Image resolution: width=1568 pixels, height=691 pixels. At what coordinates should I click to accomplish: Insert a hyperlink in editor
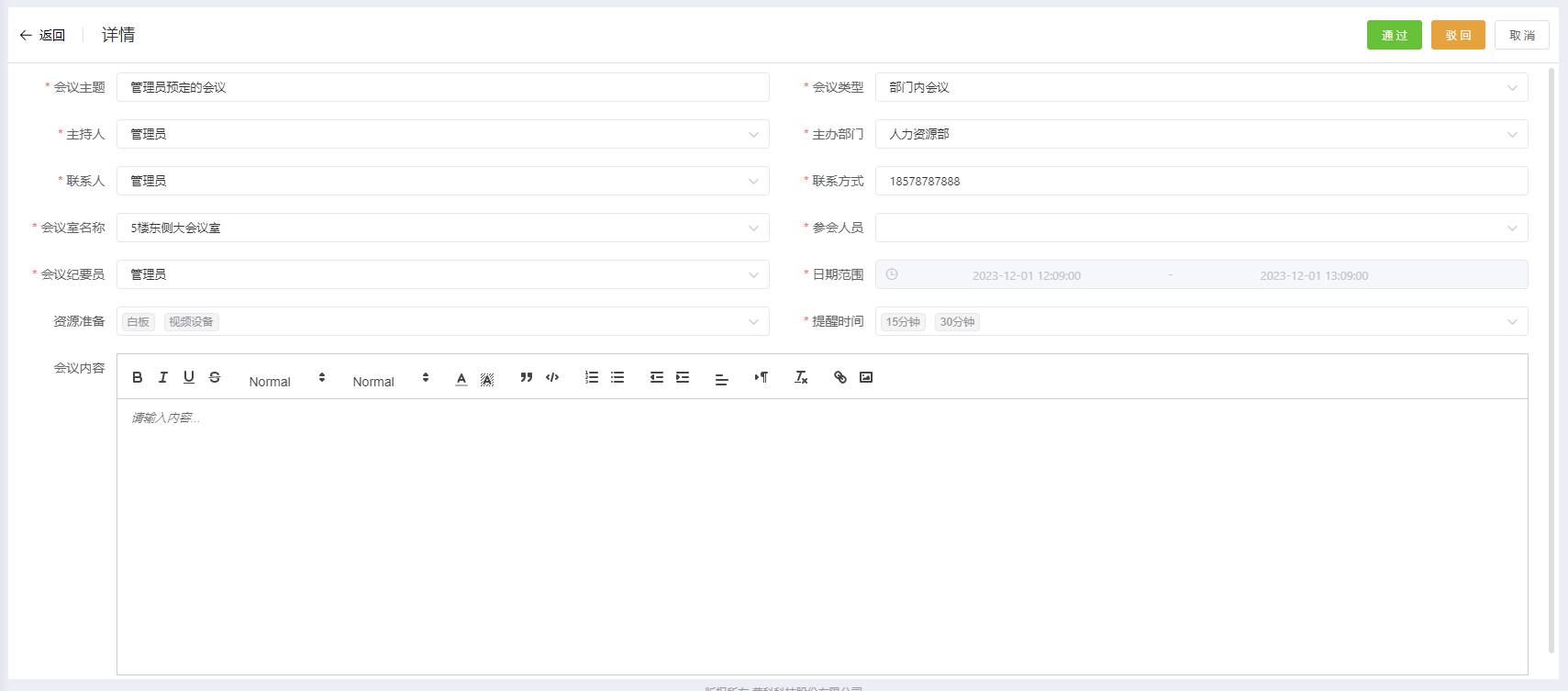[840, 377]
